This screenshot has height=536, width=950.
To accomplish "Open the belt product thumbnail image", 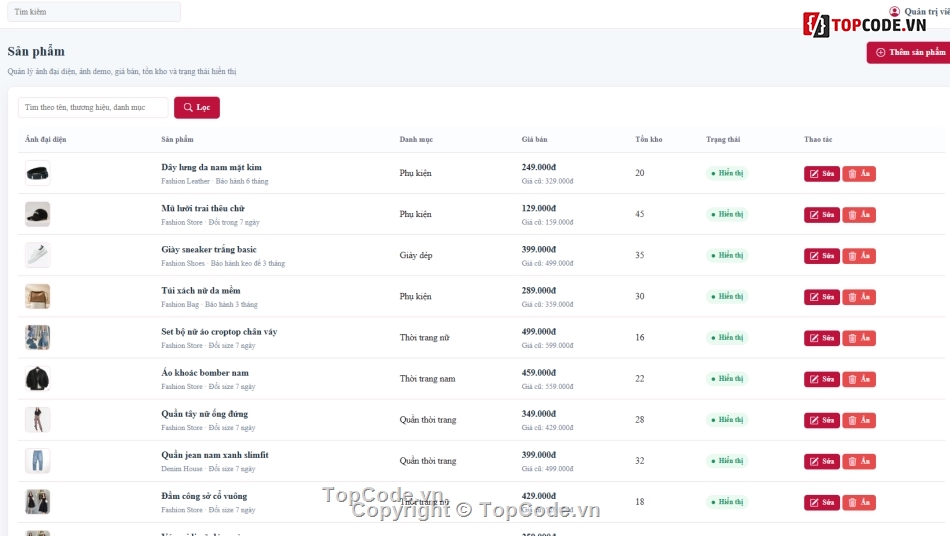I will [38, 173].
